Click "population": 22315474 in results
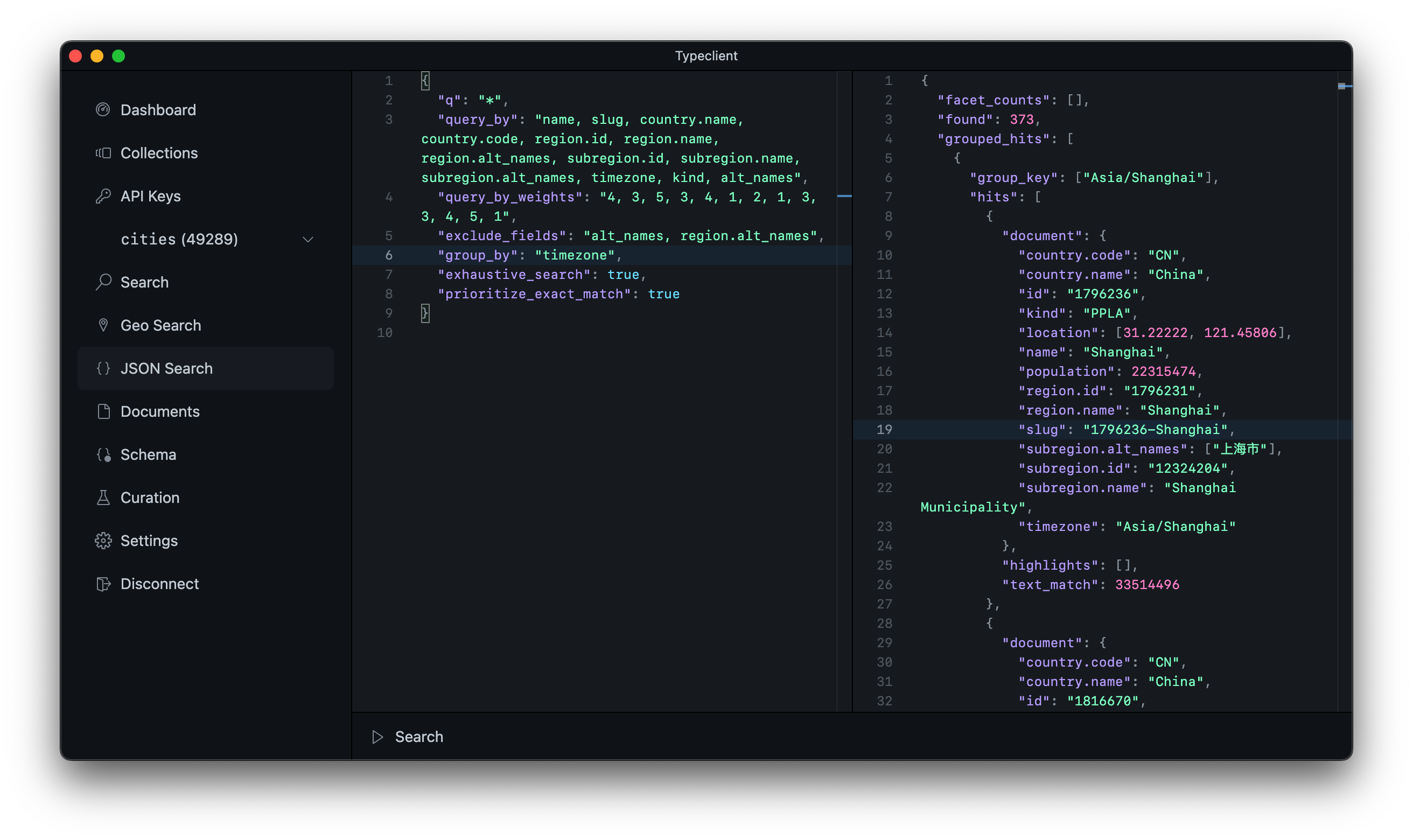1413x840 pixels. coord(1110,372)
